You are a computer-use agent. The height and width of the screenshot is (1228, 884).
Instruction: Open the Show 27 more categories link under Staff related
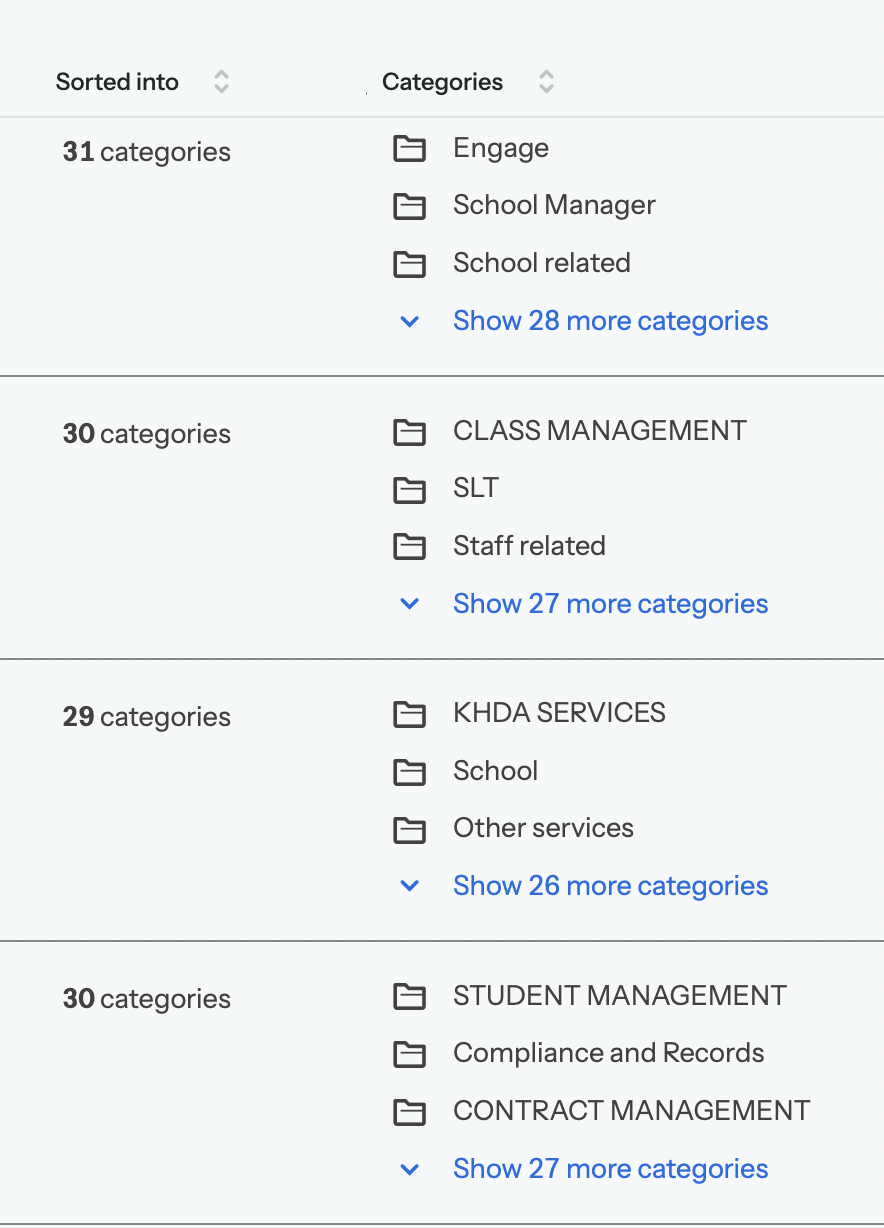610,604
